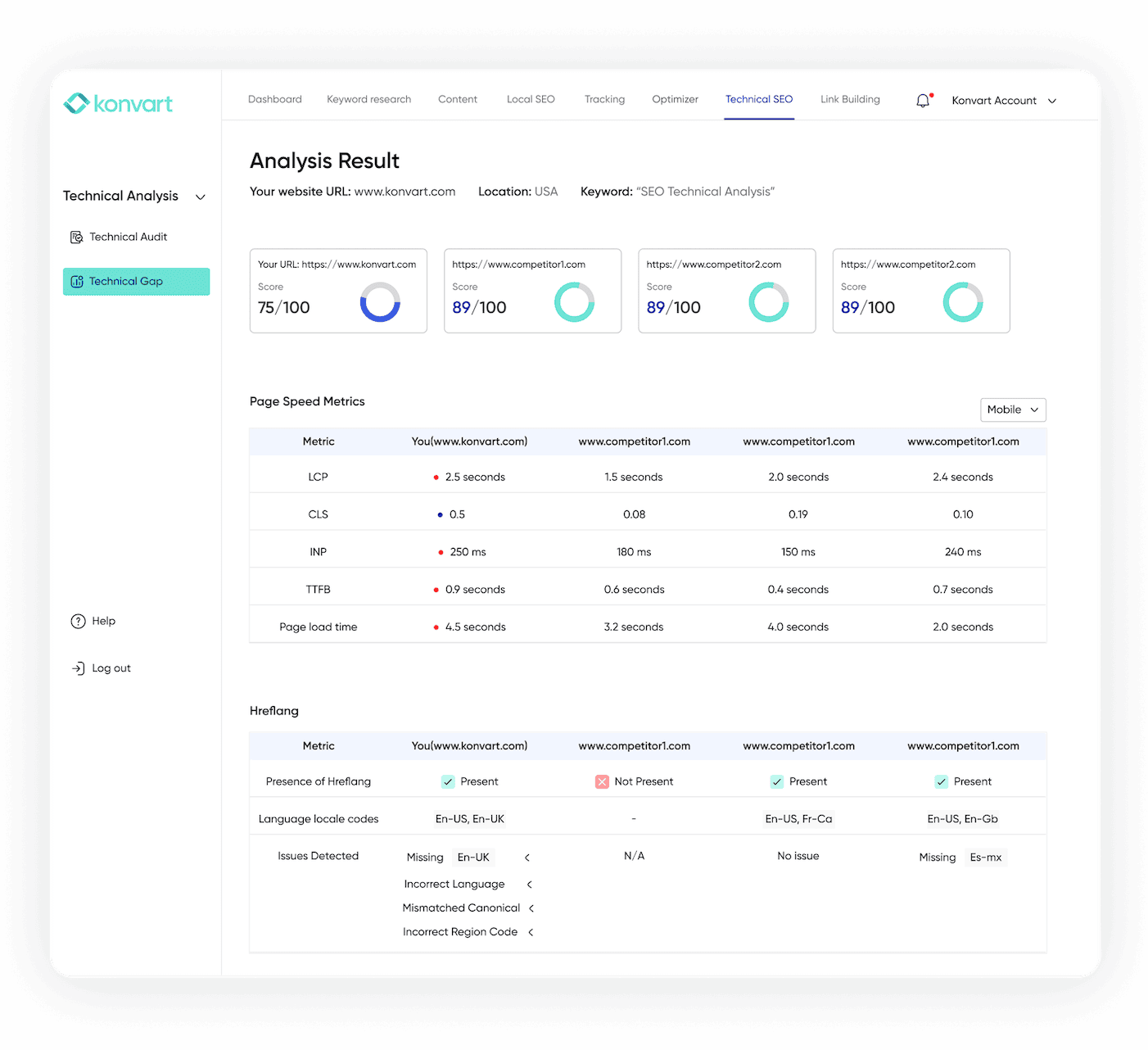The height and width of the screenshot is (1050, 1148).
Task: Click the En-UK tag next to Missing
Action: click(x=473, y=858)
